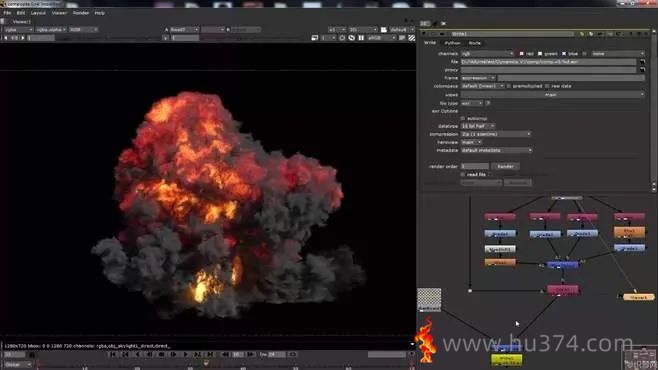This screenshot has width=658, height=370.
Task: Toggle the blue channel checkbox
Action: coord(564,54)
